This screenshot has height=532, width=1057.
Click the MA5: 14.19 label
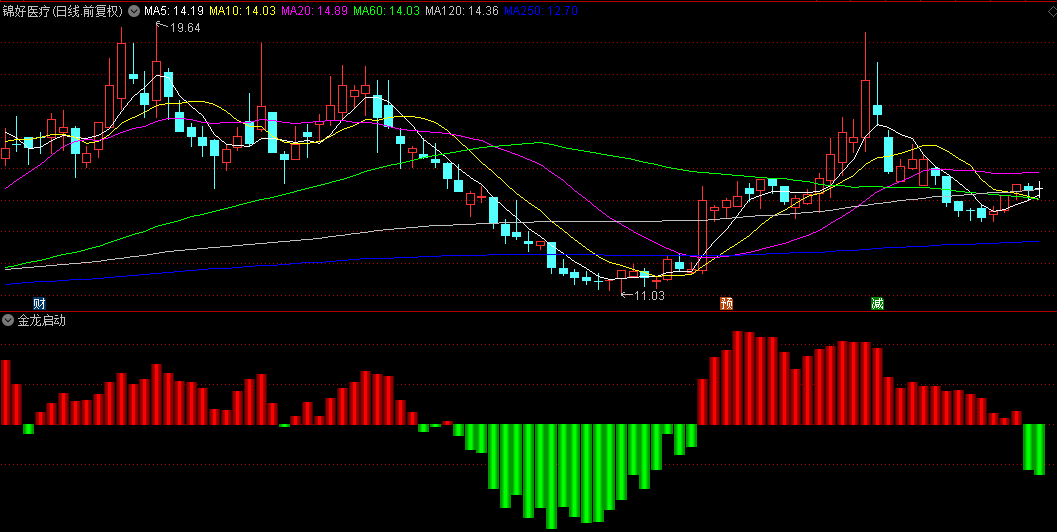[173, 11]
